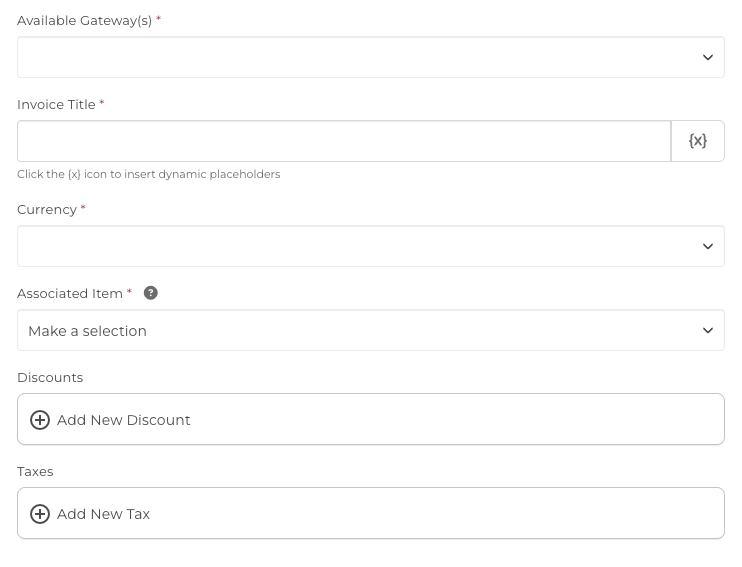Click the Discounts section label
742x567 pixels.
50,377
